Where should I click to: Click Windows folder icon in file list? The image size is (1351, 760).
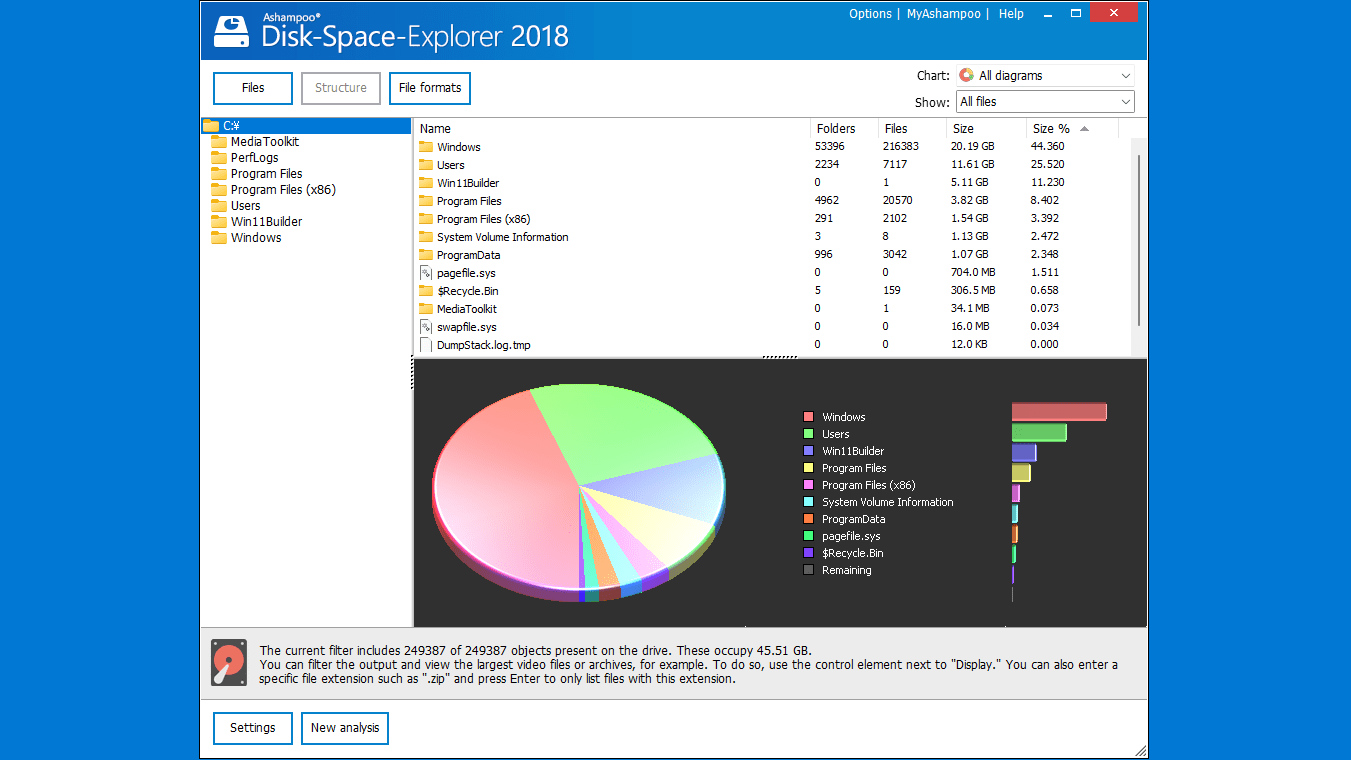[426, 147]
